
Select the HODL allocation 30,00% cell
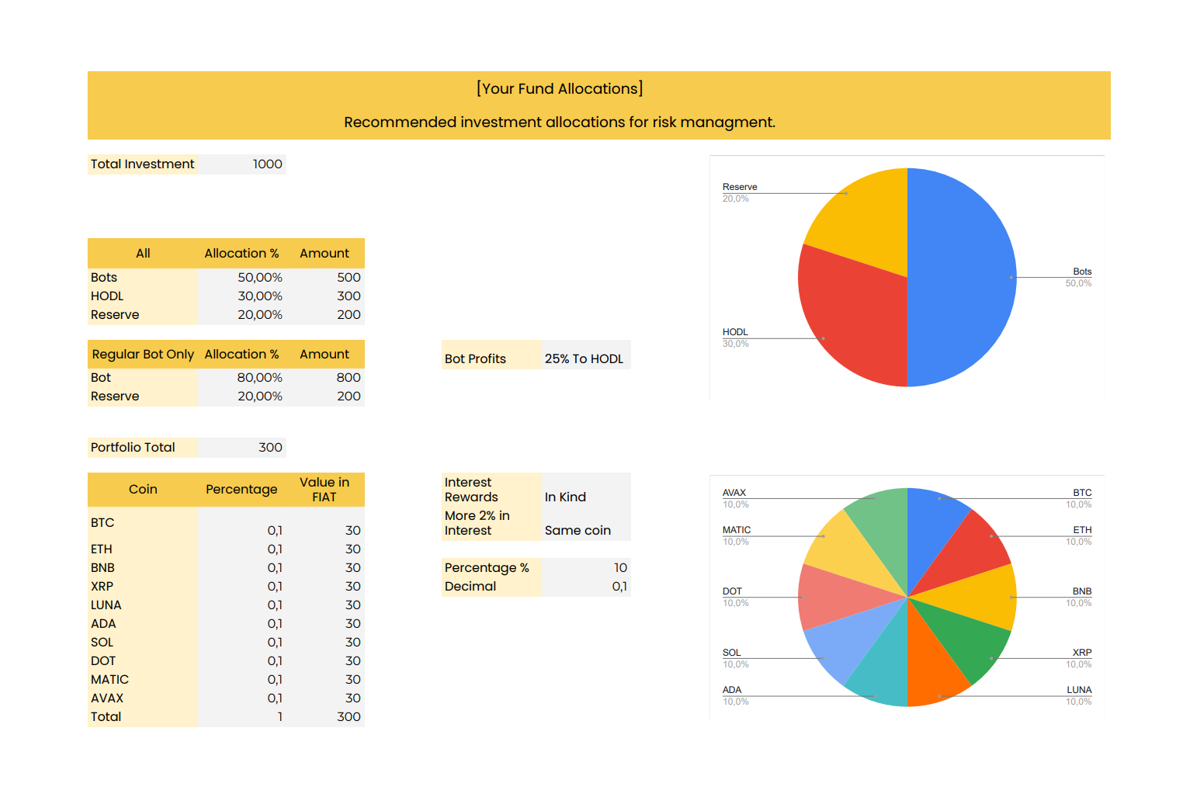[241, 296]
